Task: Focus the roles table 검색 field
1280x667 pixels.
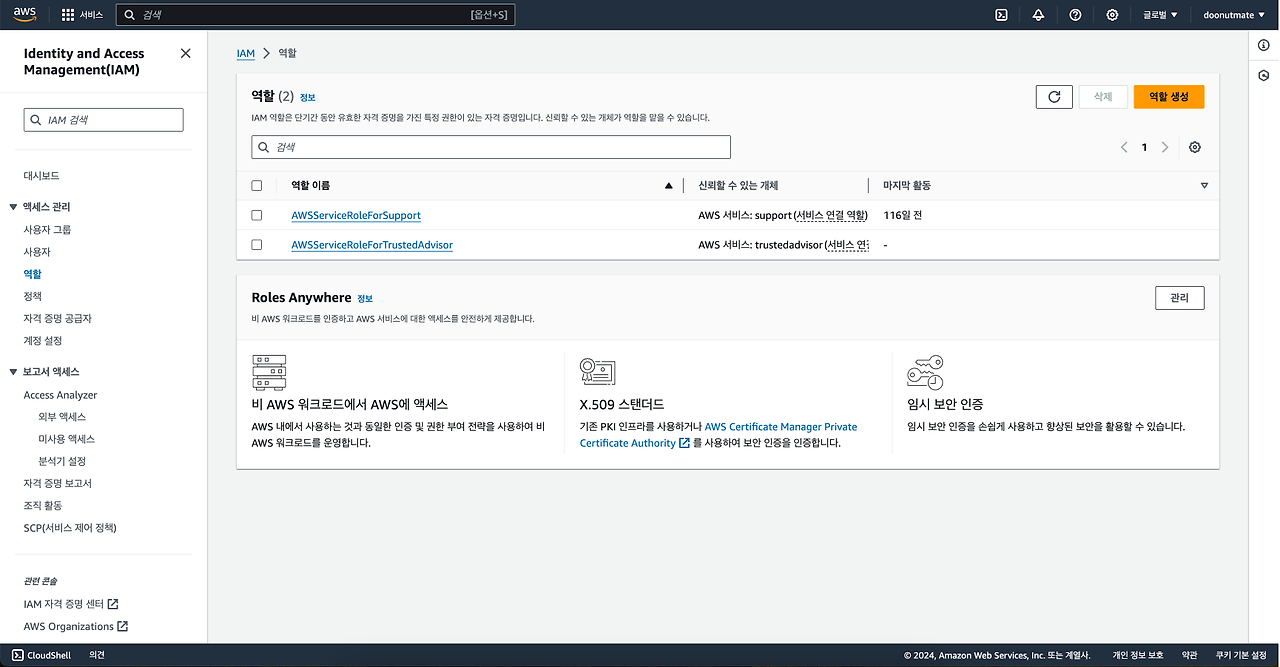Action: pyautogui.click(x=491, y=147)
